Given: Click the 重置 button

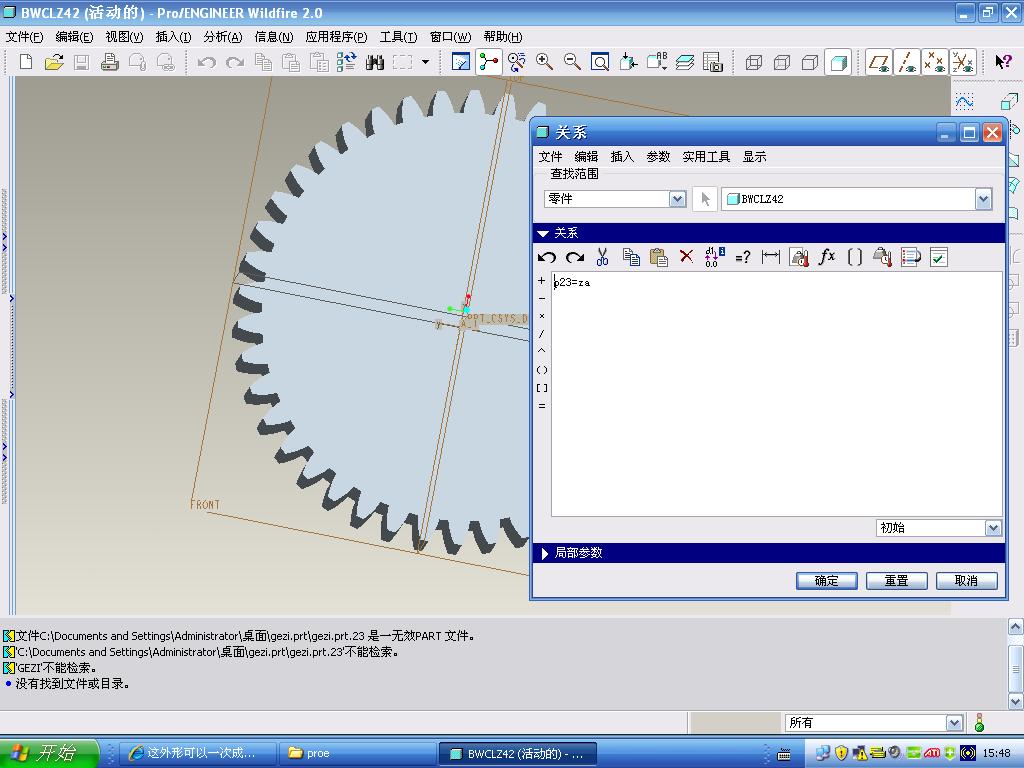Looking at the screenshot, I should point(896,581).
